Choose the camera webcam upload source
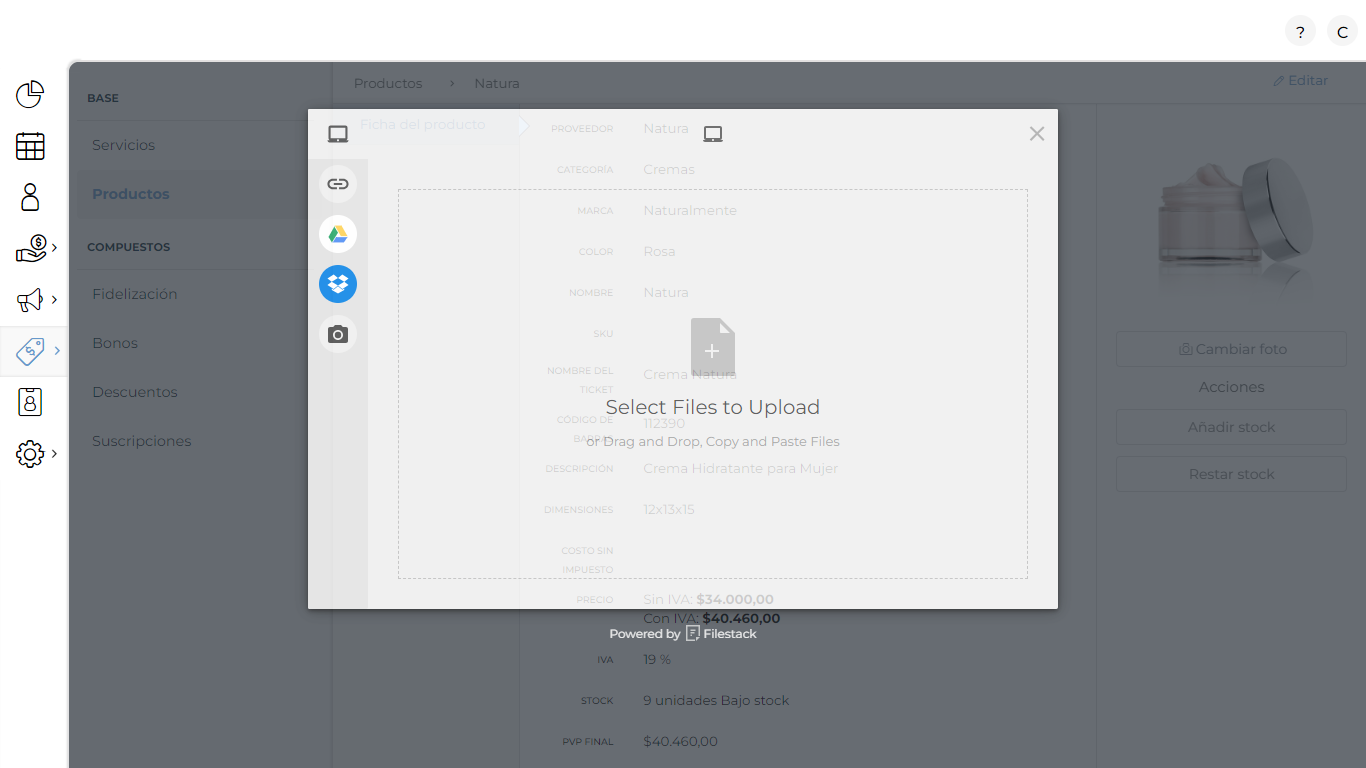 [x=338, y=334]
